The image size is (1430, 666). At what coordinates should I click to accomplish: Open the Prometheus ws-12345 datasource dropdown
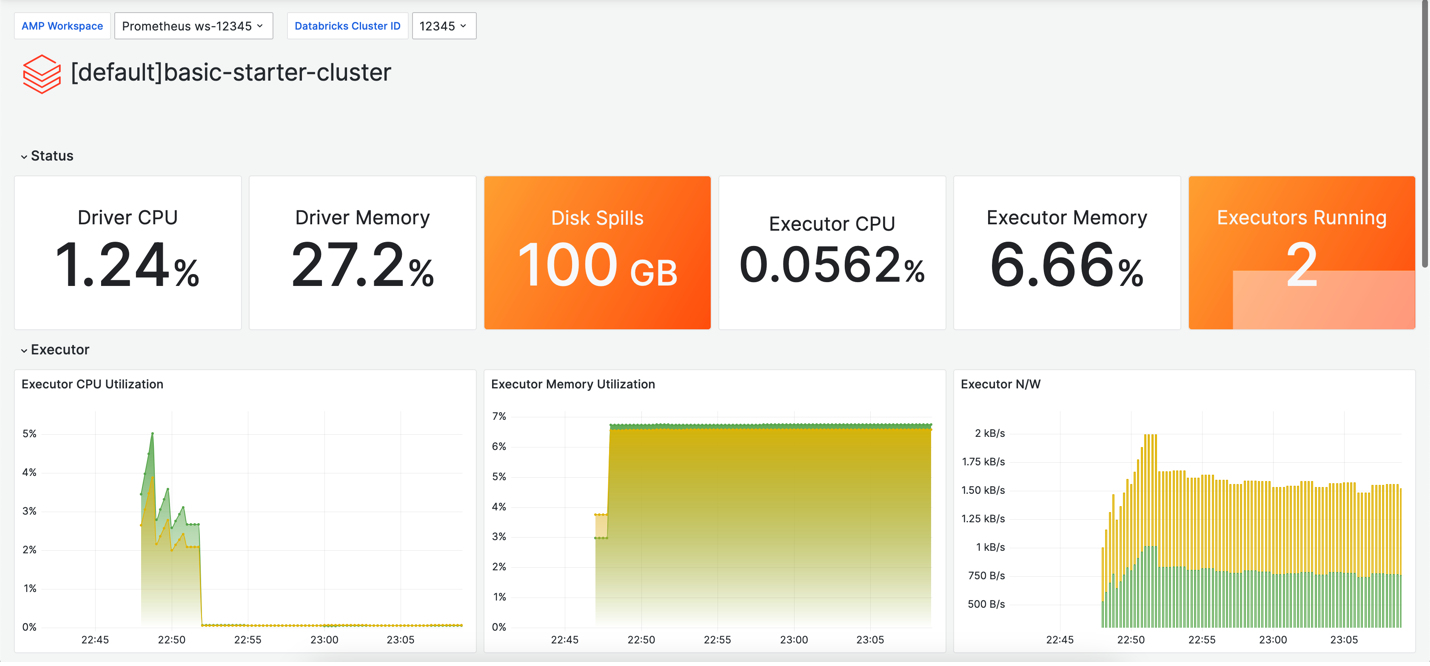pos(193,26)
